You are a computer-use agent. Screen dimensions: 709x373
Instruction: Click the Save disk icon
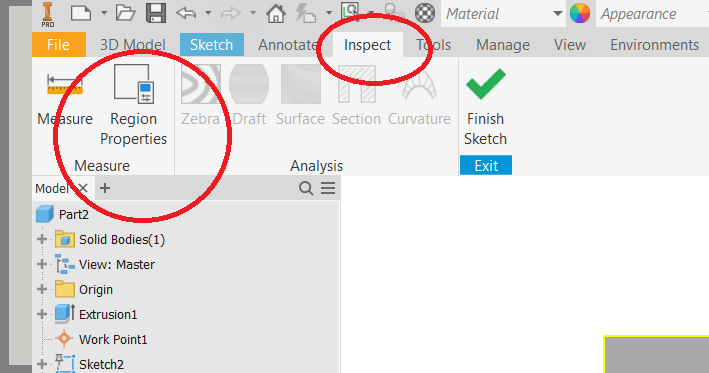[x=156, y=13]
